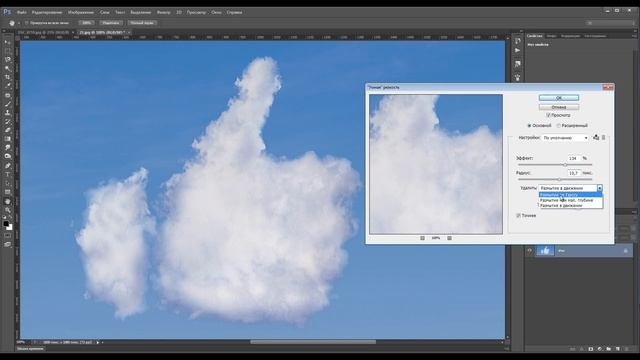Open the Файл menu
Screen dimensions: 640x360
[x=22, y=12]
